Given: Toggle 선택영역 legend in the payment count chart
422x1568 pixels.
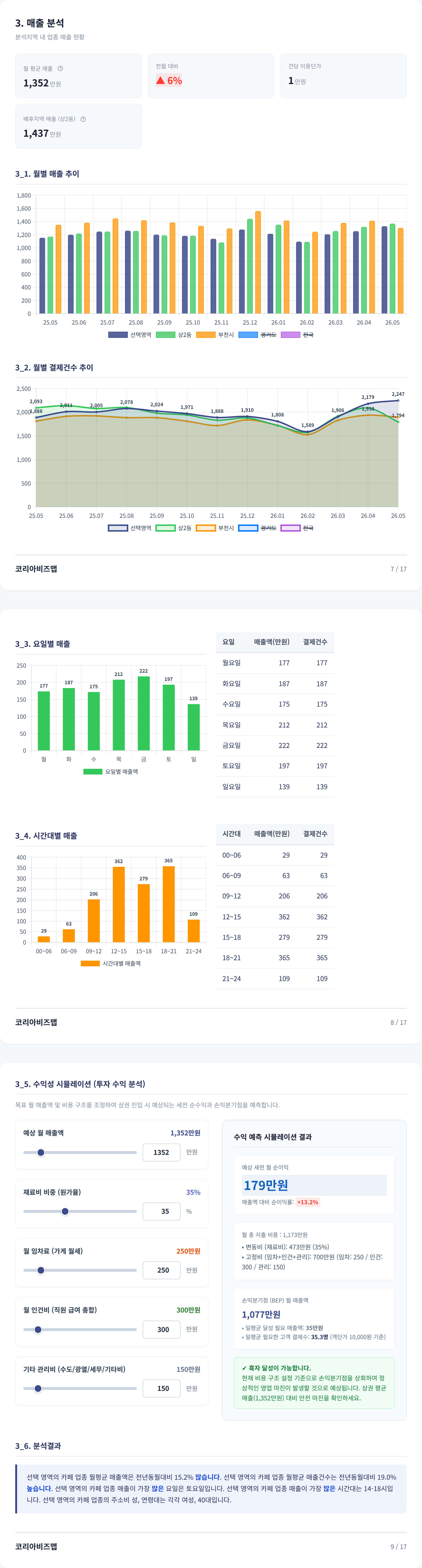Looking at the screenshot, I should pyautogui.click(x=130, y=528).
